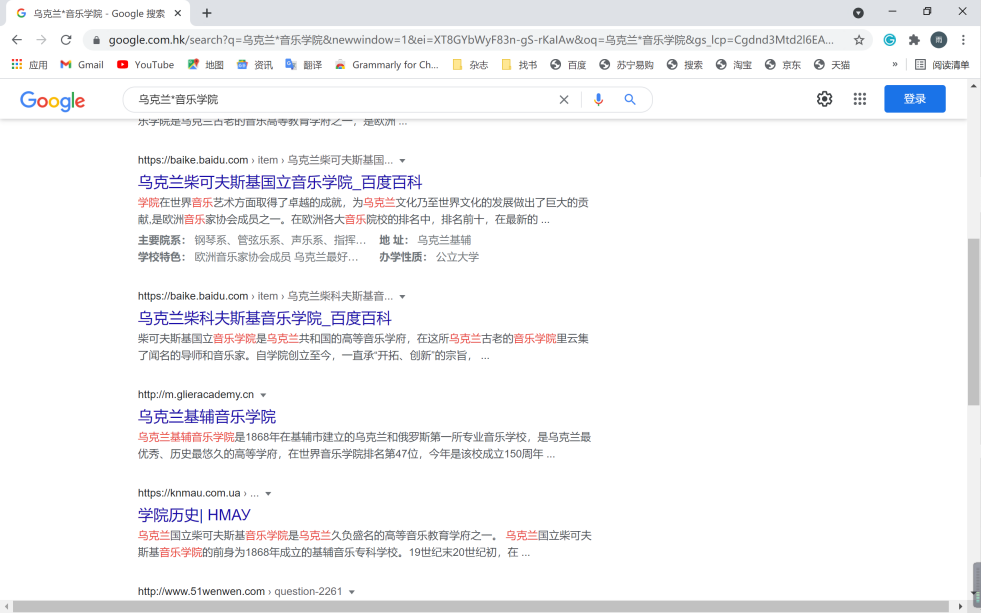981x613 pixels.
Task: Open the 天猫 bookmark
Action: coord(831,64)
